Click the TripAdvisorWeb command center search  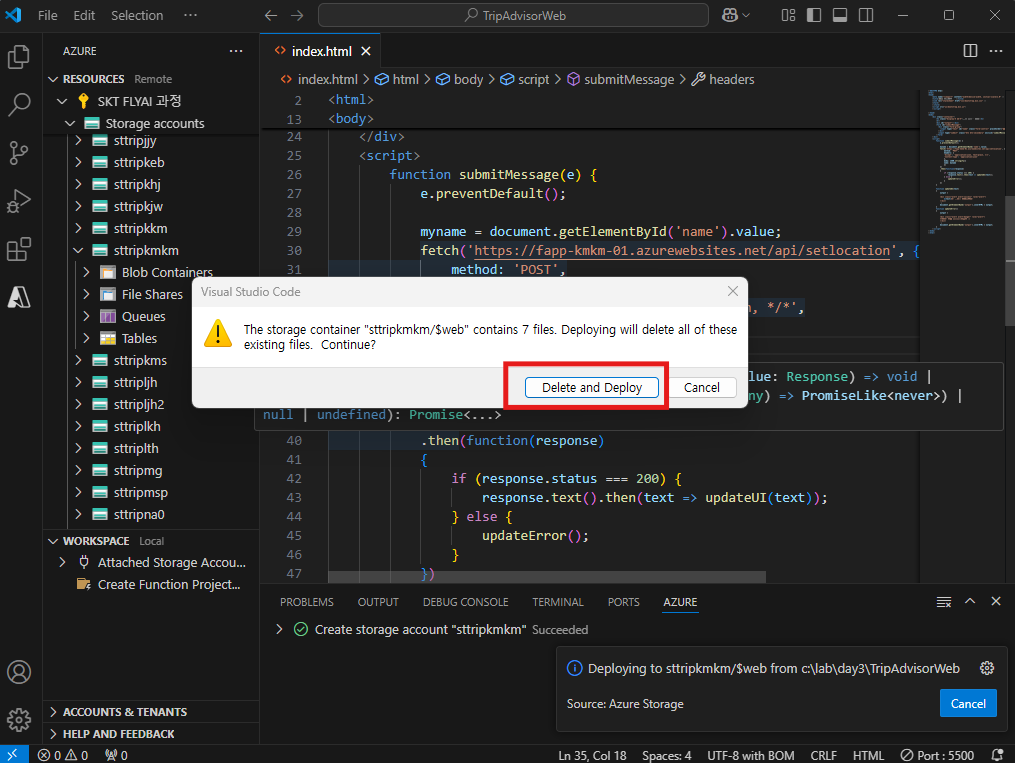(513, 15)
